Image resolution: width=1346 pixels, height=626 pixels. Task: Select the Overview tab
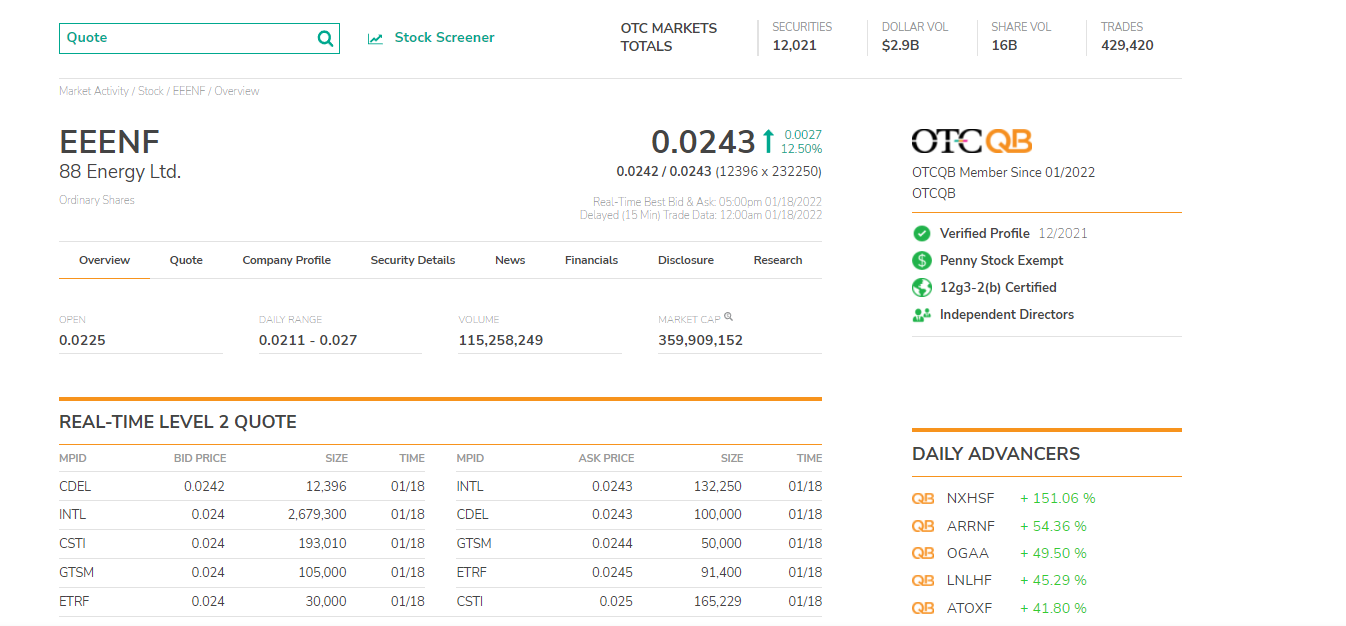pos(104,260)
